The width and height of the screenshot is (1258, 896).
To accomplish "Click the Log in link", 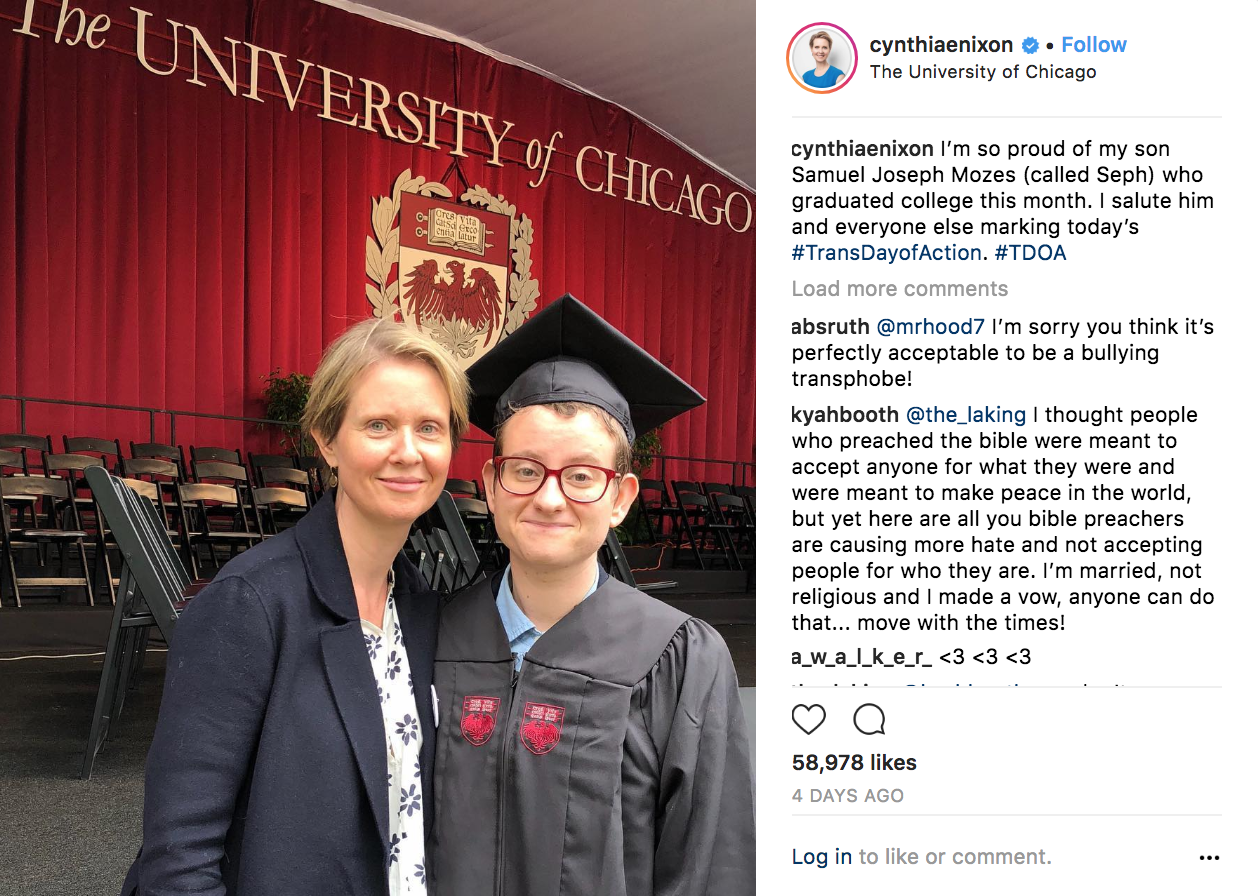I will [x=822, y=857].
